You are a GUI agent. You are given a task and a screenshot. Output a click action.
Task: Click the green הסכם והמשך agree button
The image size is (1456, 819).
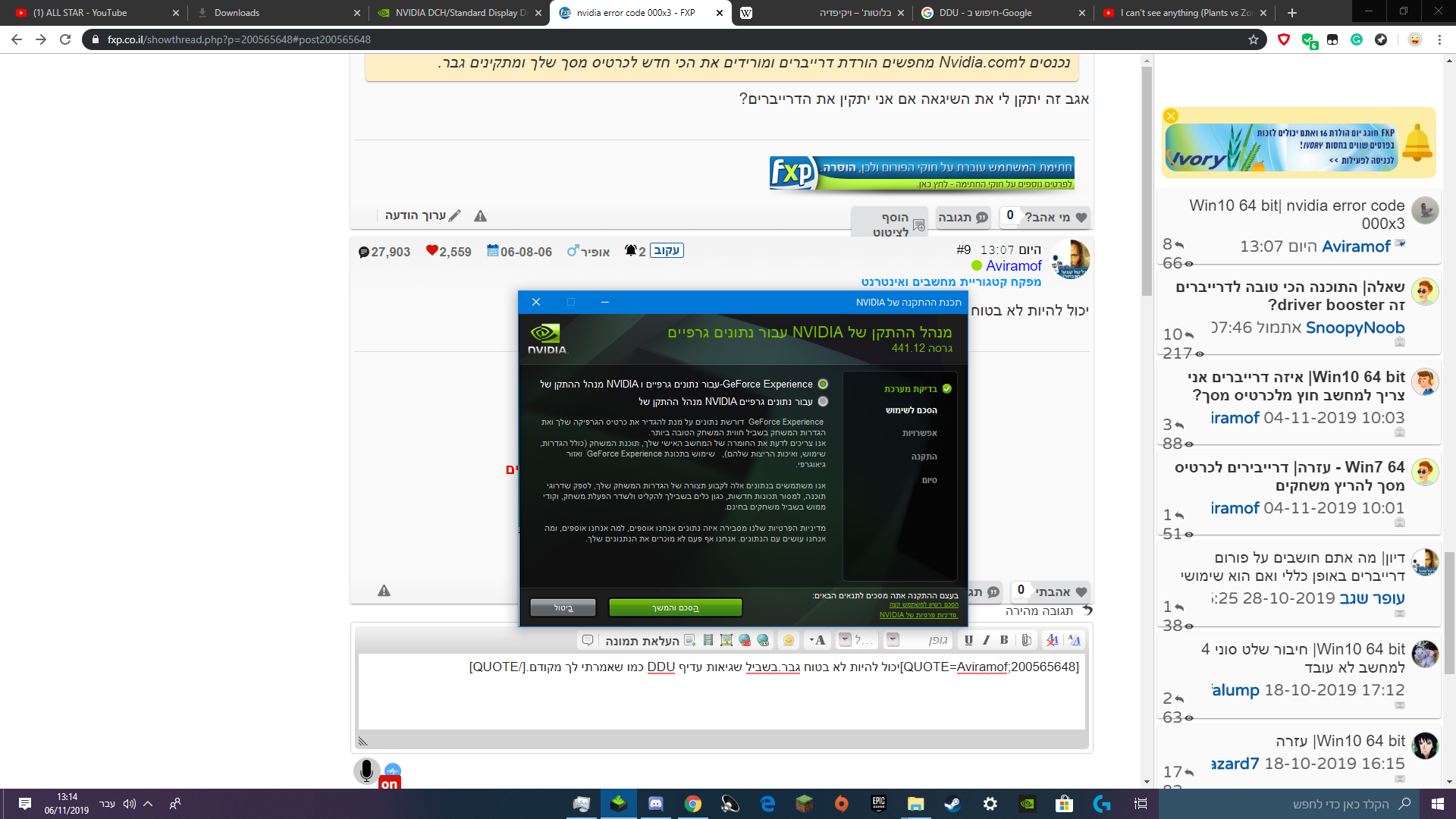(x=675, y=607)
